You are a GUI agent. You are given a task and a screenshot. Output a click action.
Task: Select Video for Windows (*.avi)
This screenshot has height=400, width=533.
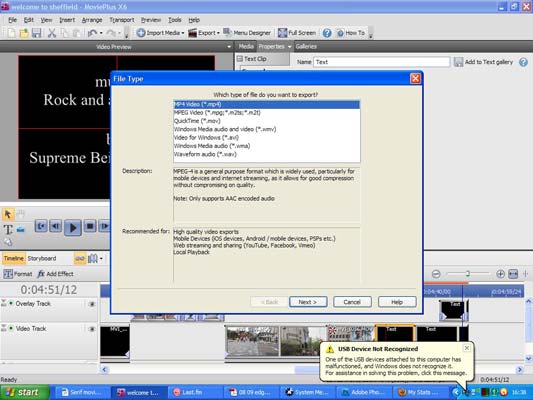[x=266, y=138]
